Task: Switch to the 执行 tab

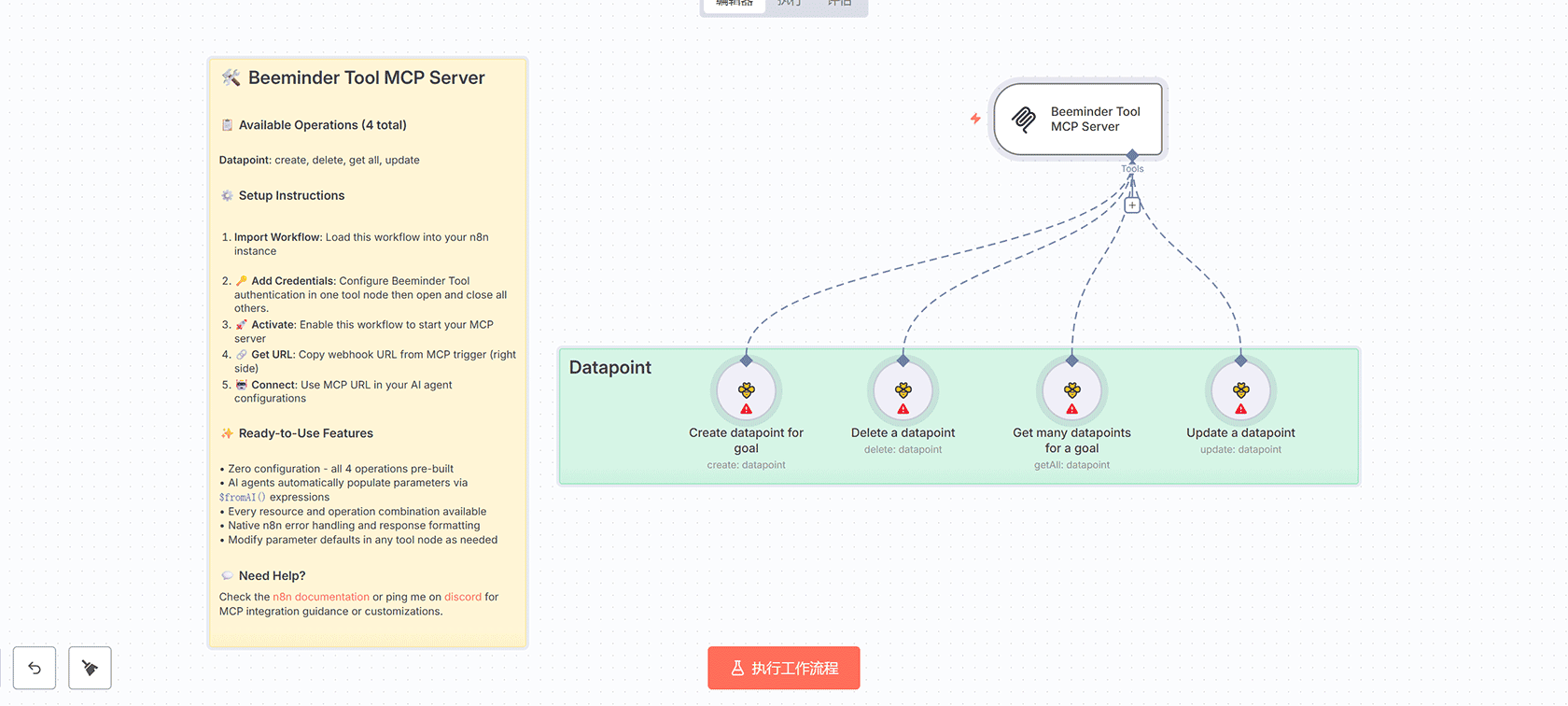Action: pyautogui.click(x=789, y=4)
